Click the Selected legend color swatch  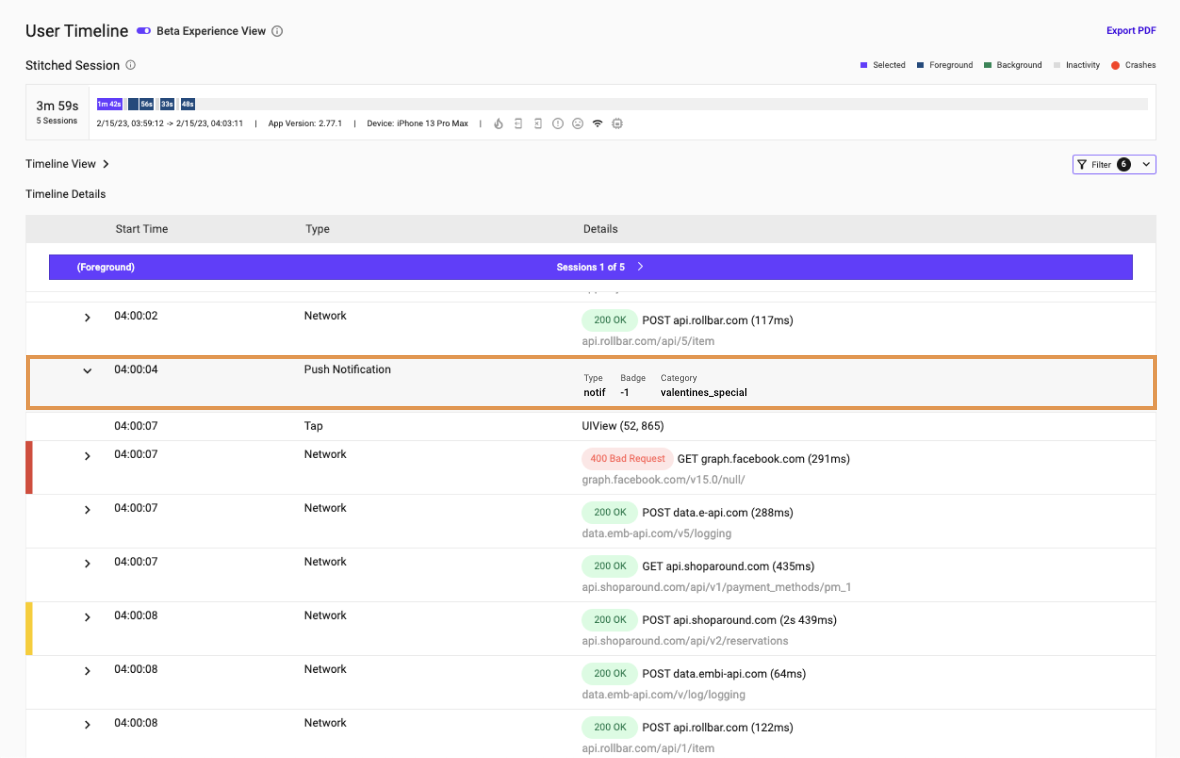(x=863, y=65)
